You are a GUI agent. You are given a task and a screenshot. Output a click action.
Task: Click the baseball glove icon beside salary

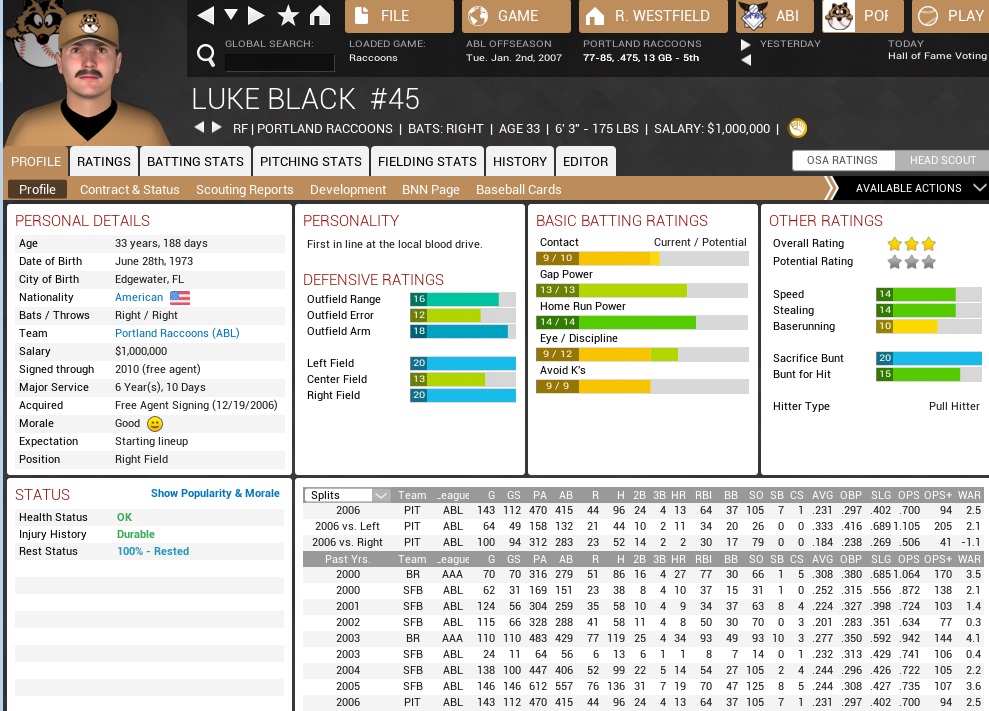(797, 128)
